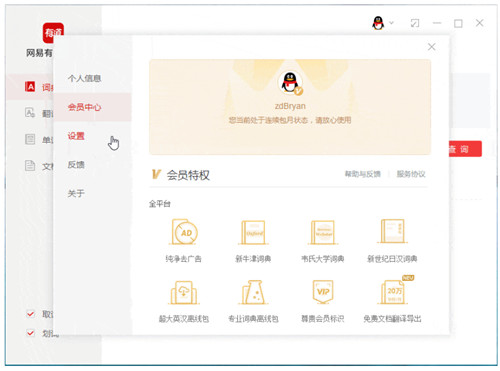The width and height of the screenshot is (500, 371).
Task: Maximize the Youdao main window
Action: pos(458,23)
